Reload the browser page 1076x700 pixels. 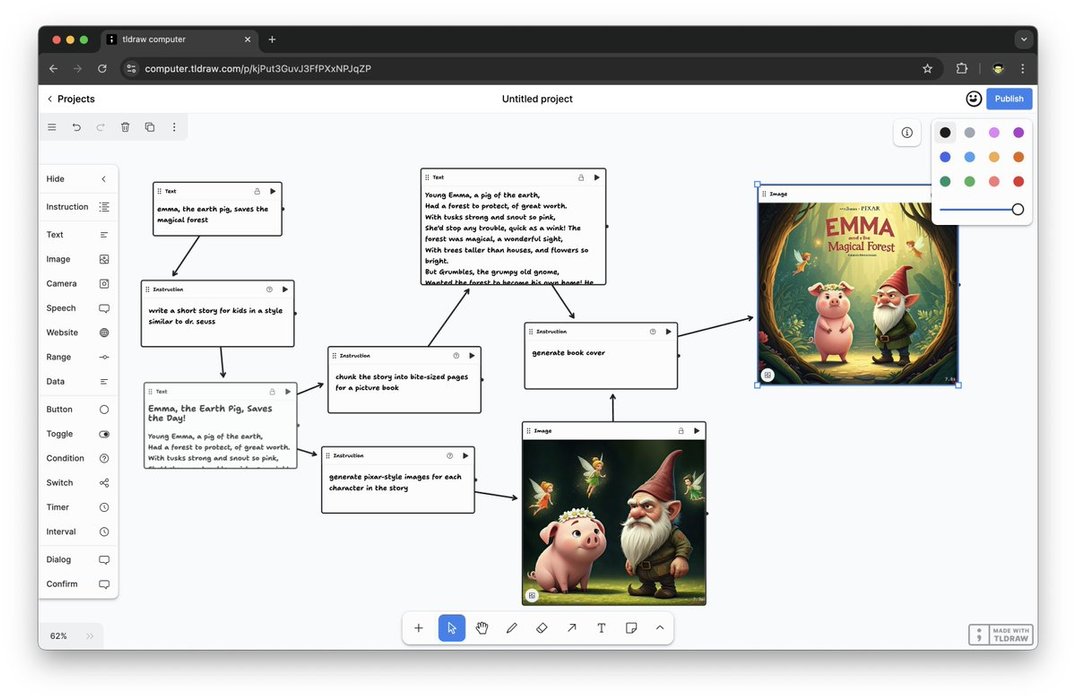point(102,69)
